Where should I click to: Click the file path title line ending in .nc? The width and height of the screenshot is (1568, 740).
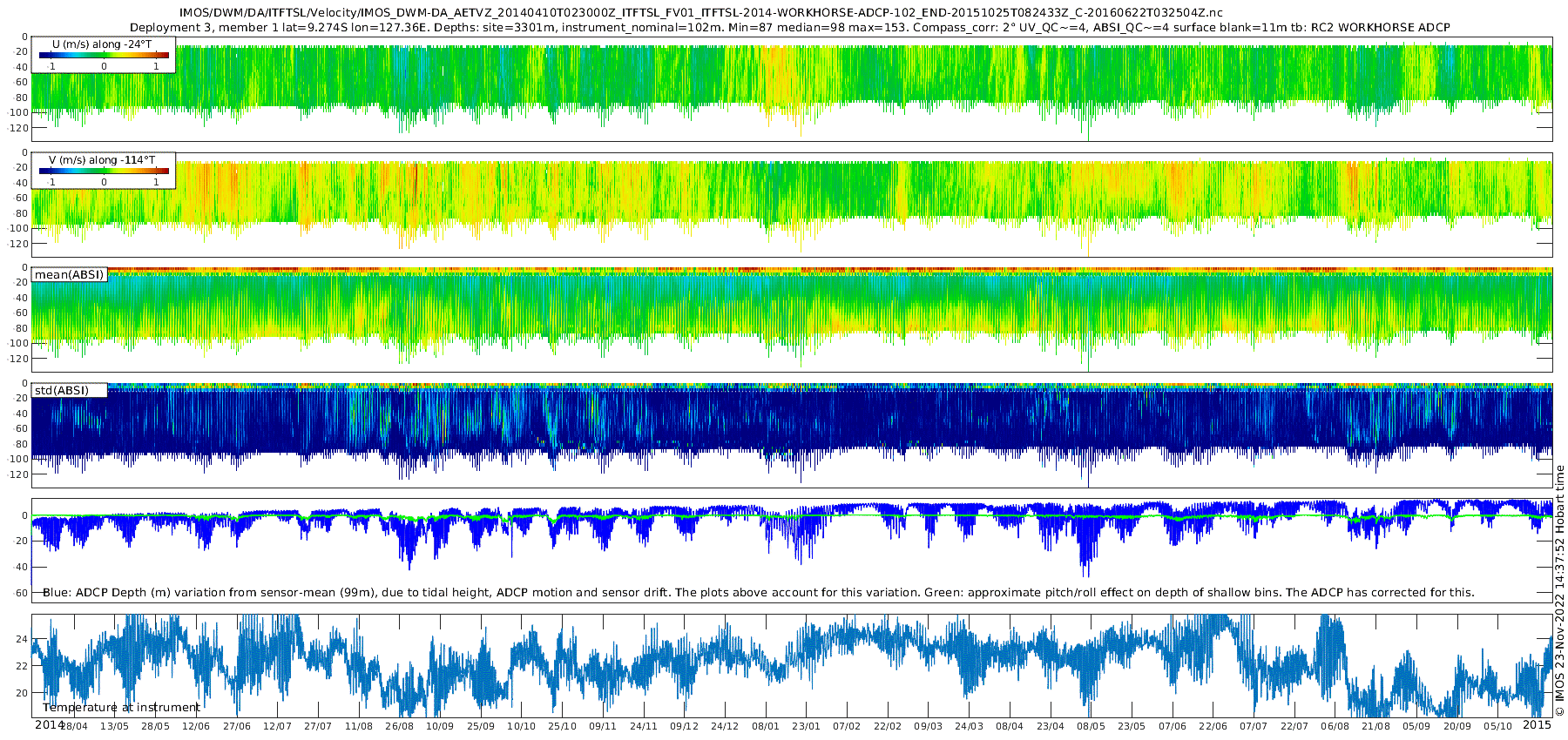click(x=700, y=12)
